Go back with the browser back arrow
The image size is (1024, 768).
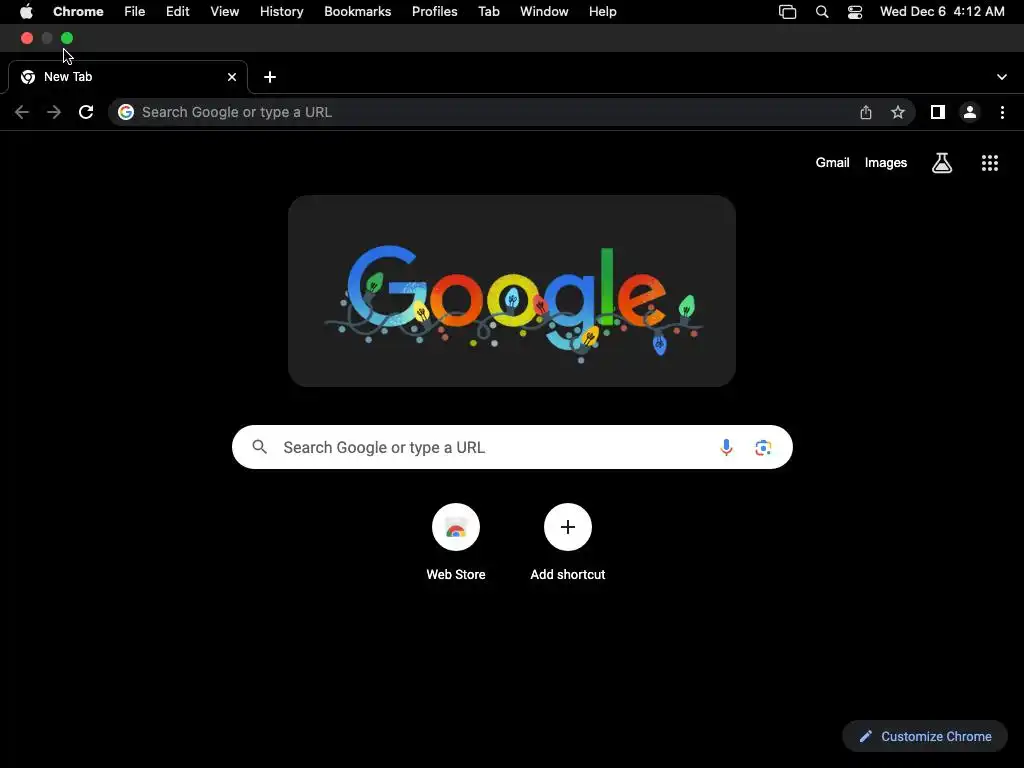click(x=22, y=112)
